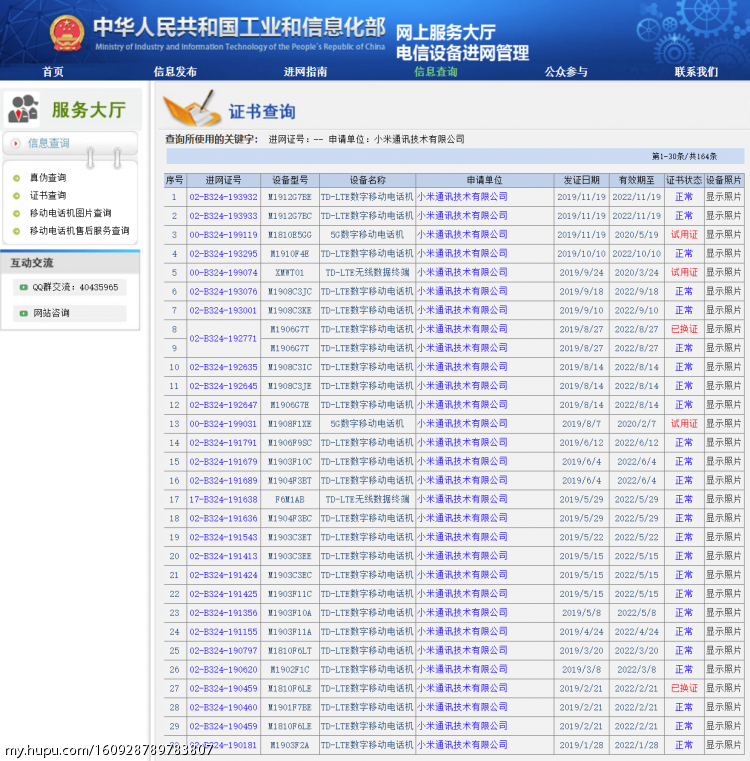The height and width of the screenshot is (761, 750).
Task: Click 小米通讯技术有限公司 in row 1
Action: 462,197
